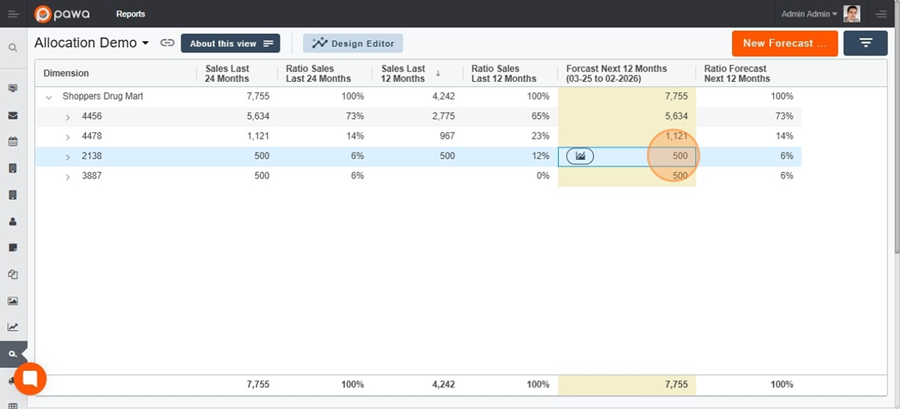Screen dimensions: 900x409
Task: Select forecast cell 500 in row 3887
Action: coord(627,176)
